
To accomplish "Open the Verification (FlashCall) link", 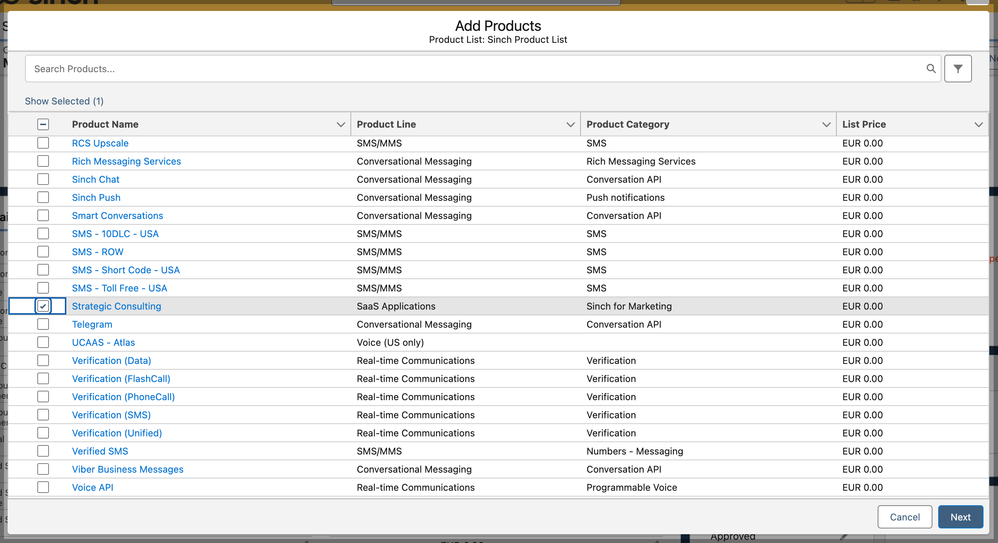I will coord(121,379).
